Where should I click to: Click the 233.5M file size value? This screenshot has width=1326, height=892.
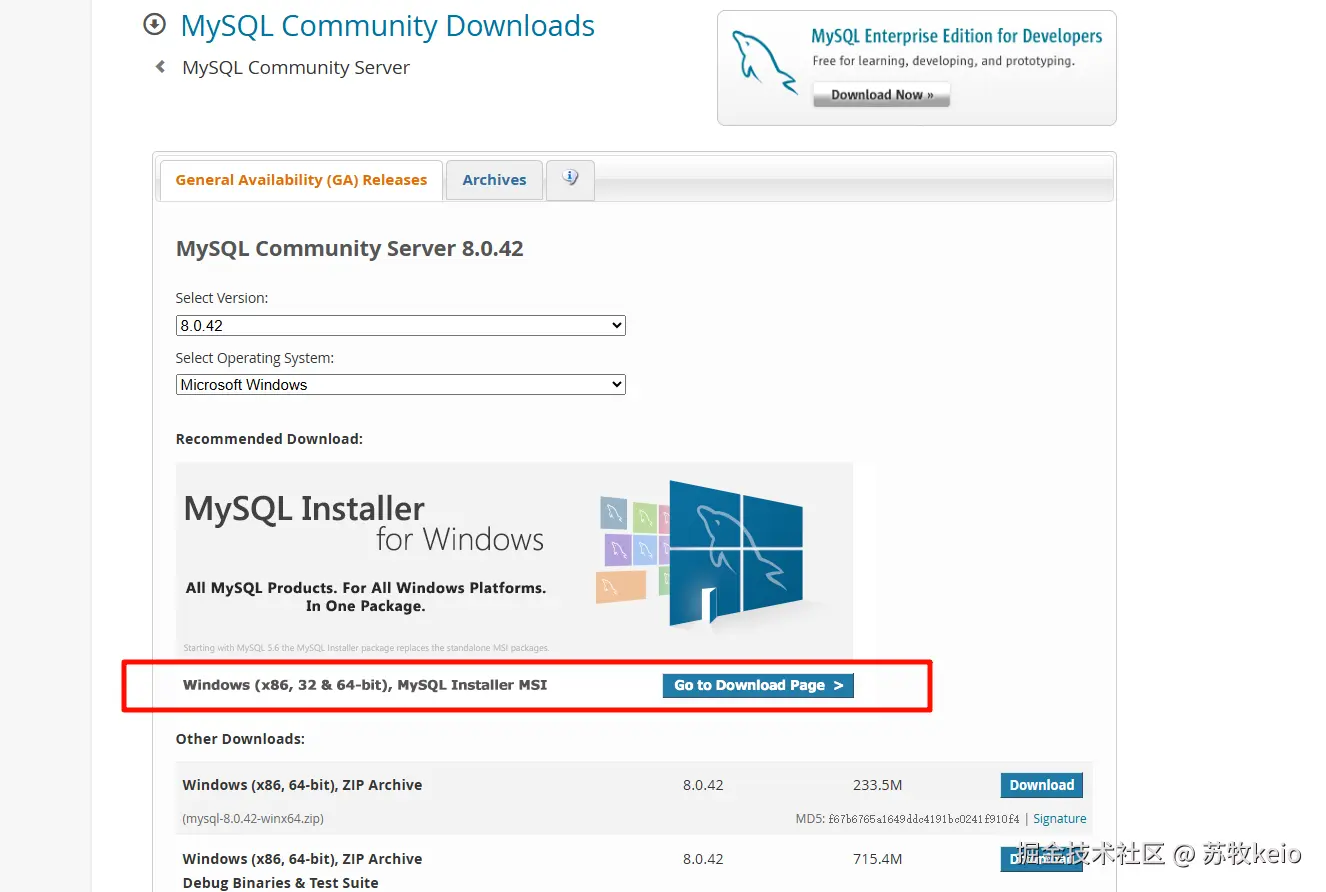[x=878, y=785]
